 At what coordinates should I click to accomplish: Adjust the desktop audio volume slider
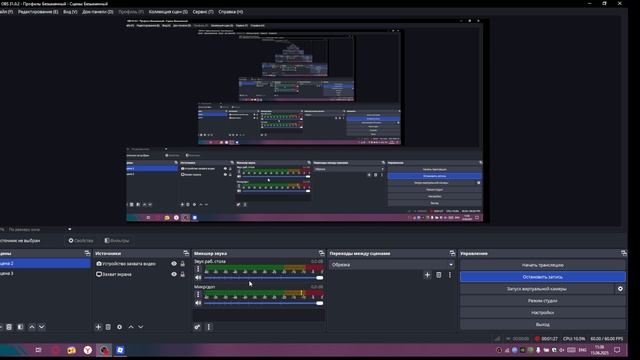pyautogui.click(x=263, y=278)
